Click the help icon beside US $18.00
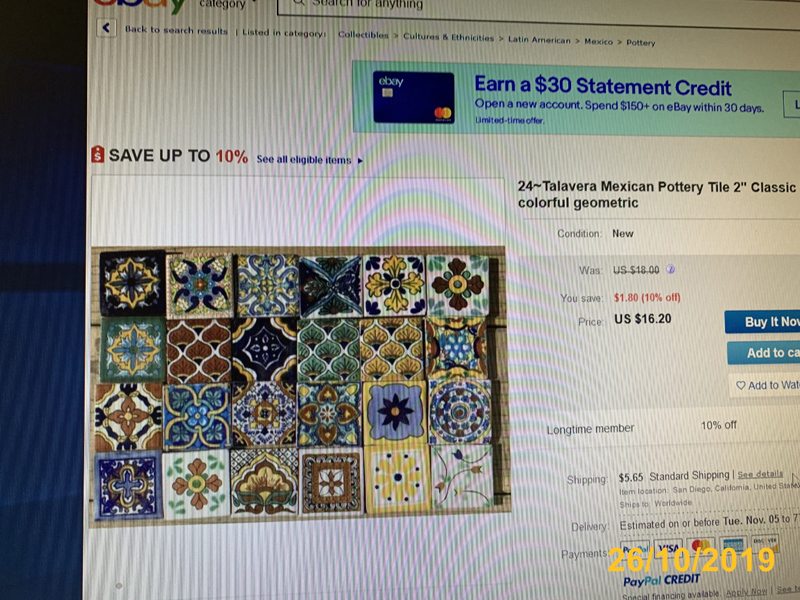This screenshot has height=600, width=800. pyautogui.click(x=670, y=269)
